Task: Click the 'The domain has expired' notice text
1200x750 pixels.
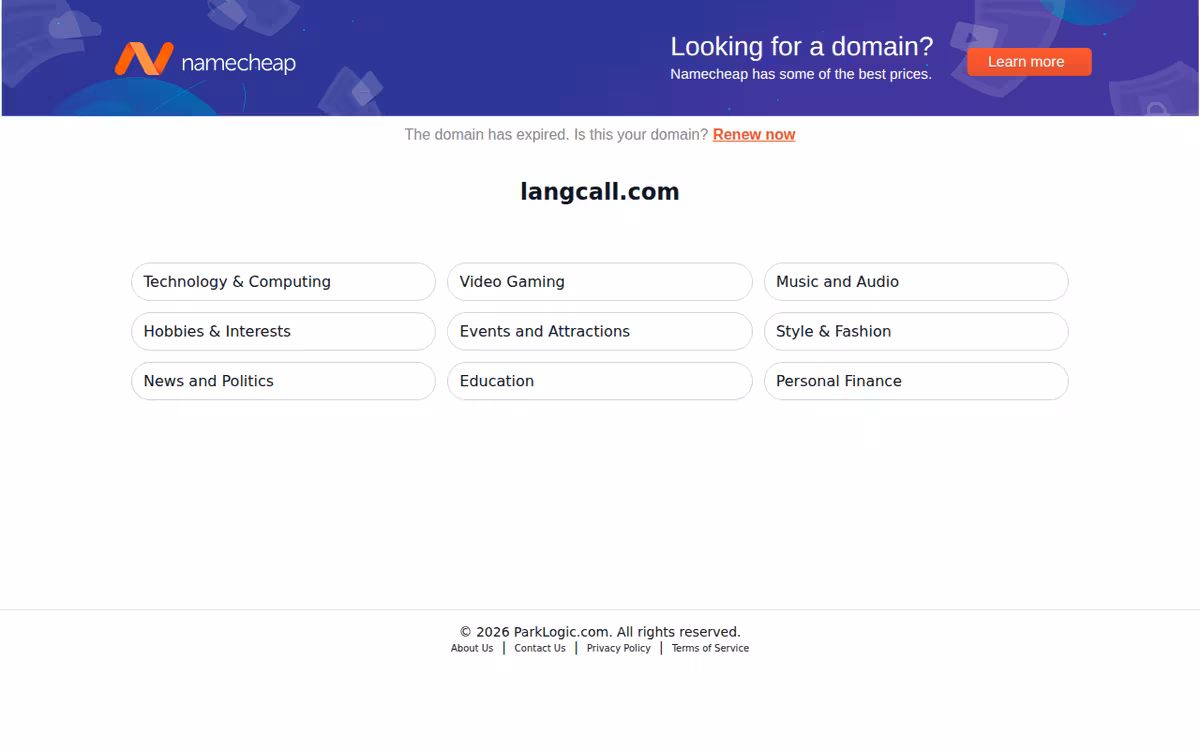Action: (x=556, y=135)
